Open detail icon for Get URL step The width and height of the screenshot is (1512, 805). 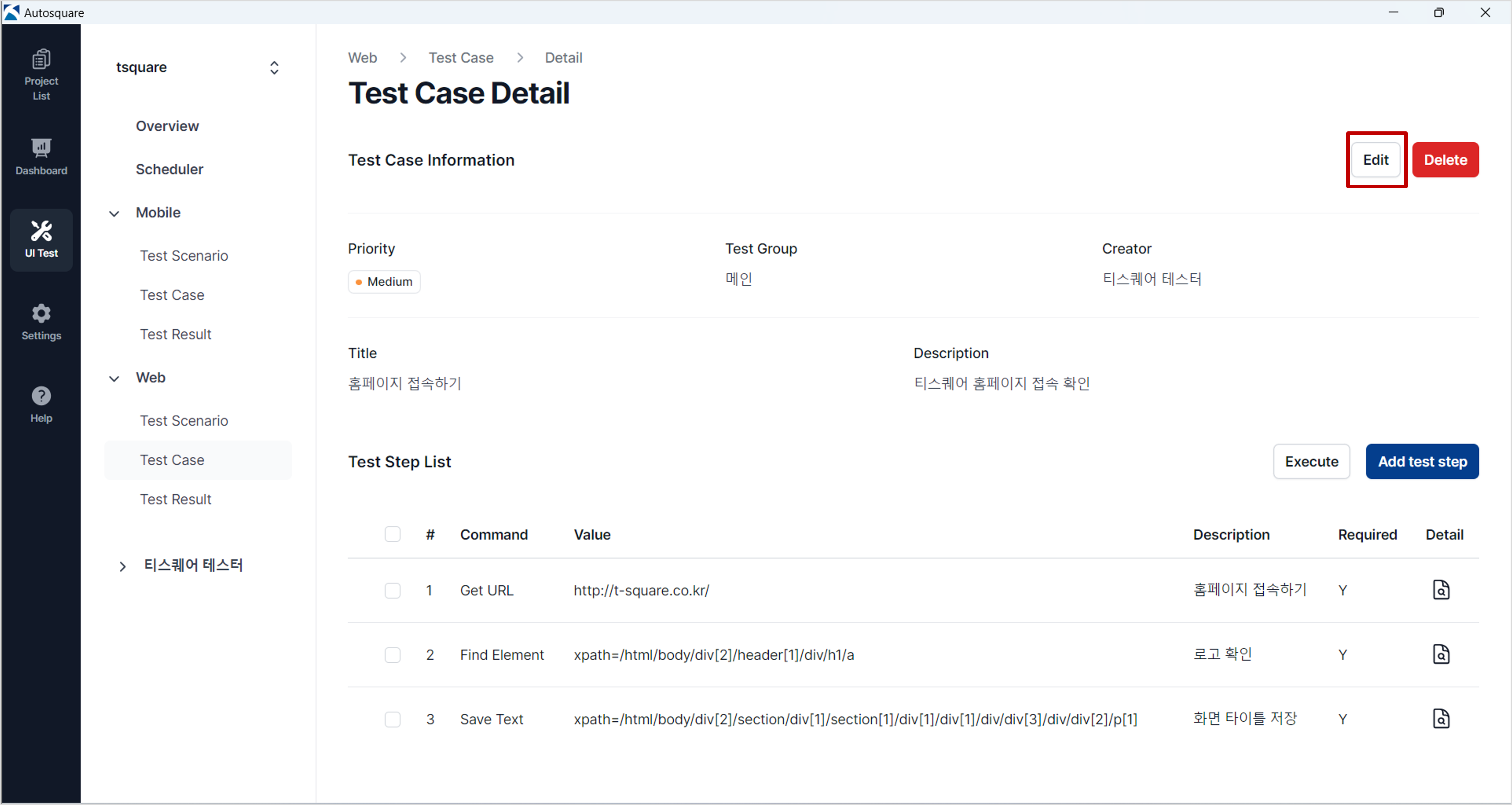[x=1441, y=590]
